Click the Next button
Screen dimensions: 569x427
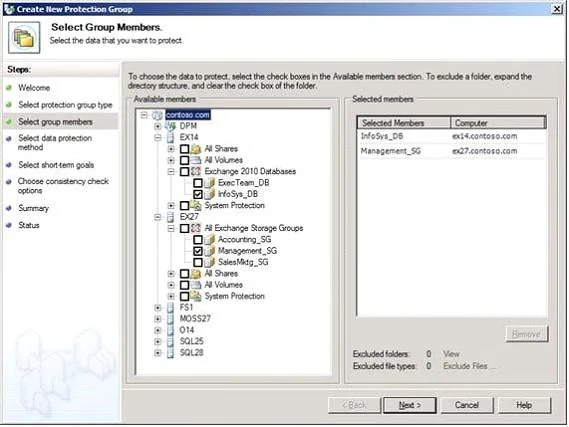(410, 405)
